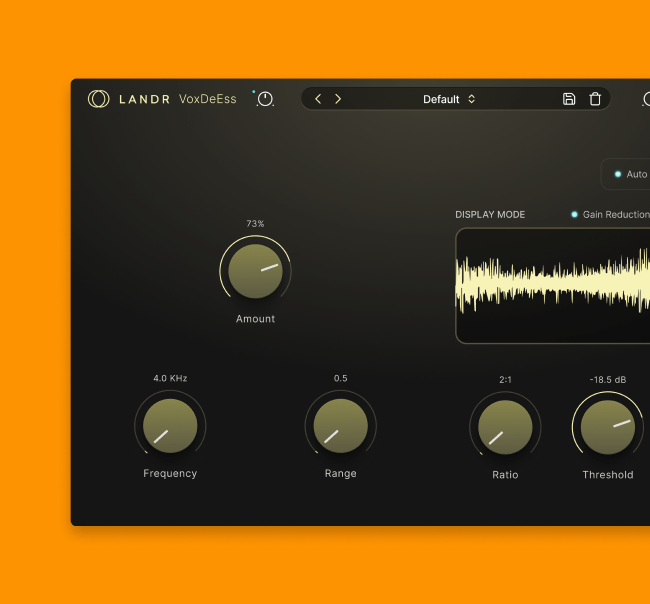Click the Ratio knob
Viewport: 650px width, 604px height.
505,427
